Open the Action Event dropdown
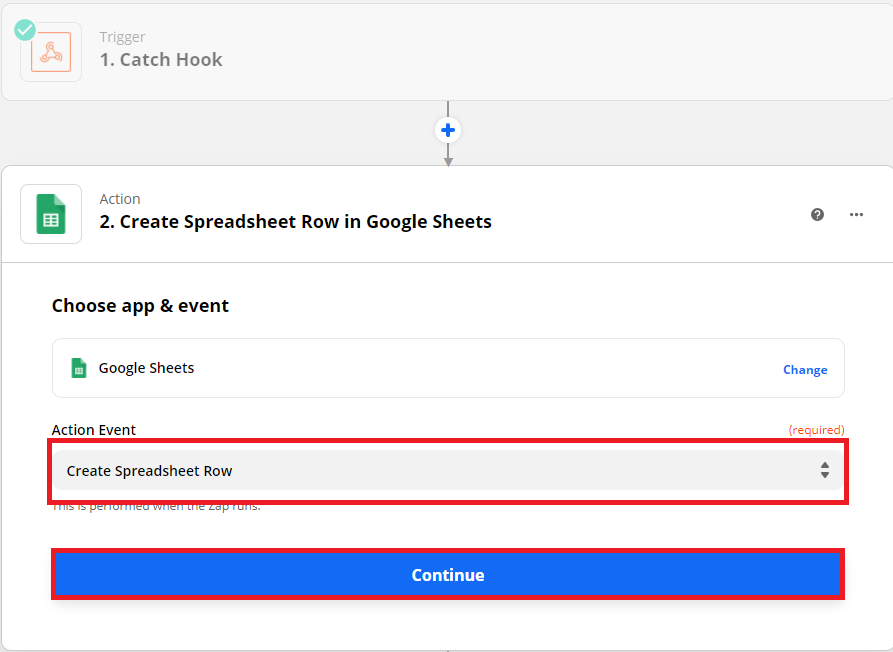This screenshot has width=893, height=652. click(x=448, y=470)
